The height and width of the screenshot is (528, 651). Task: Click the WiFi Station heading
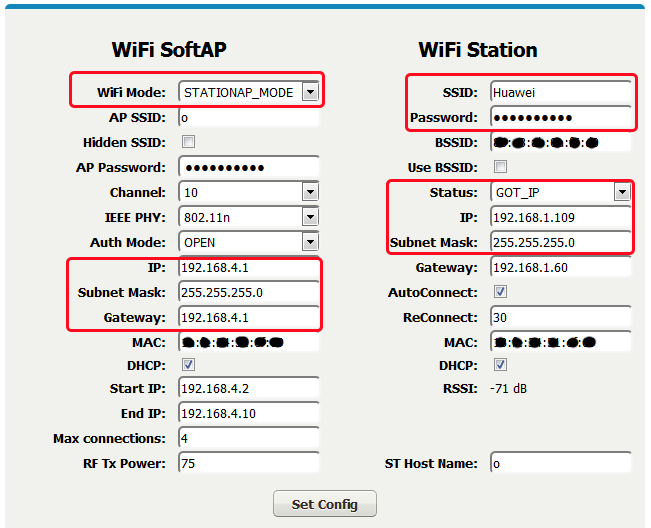478,50
